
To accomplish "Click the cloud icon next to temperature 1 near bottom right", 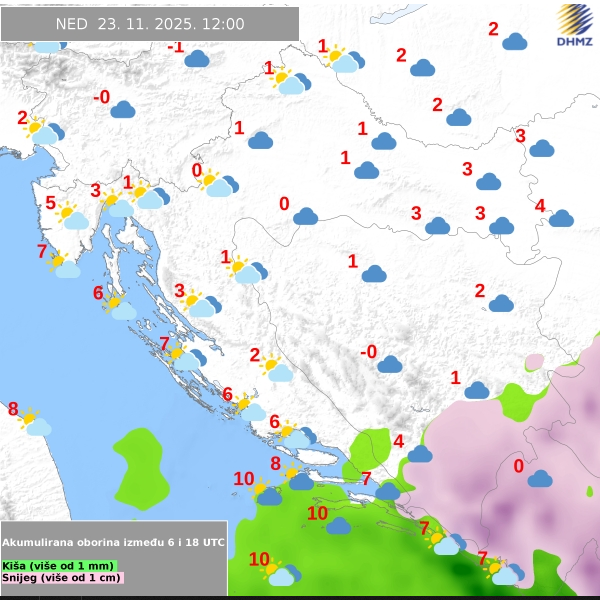I will click(x=477, y=390).
